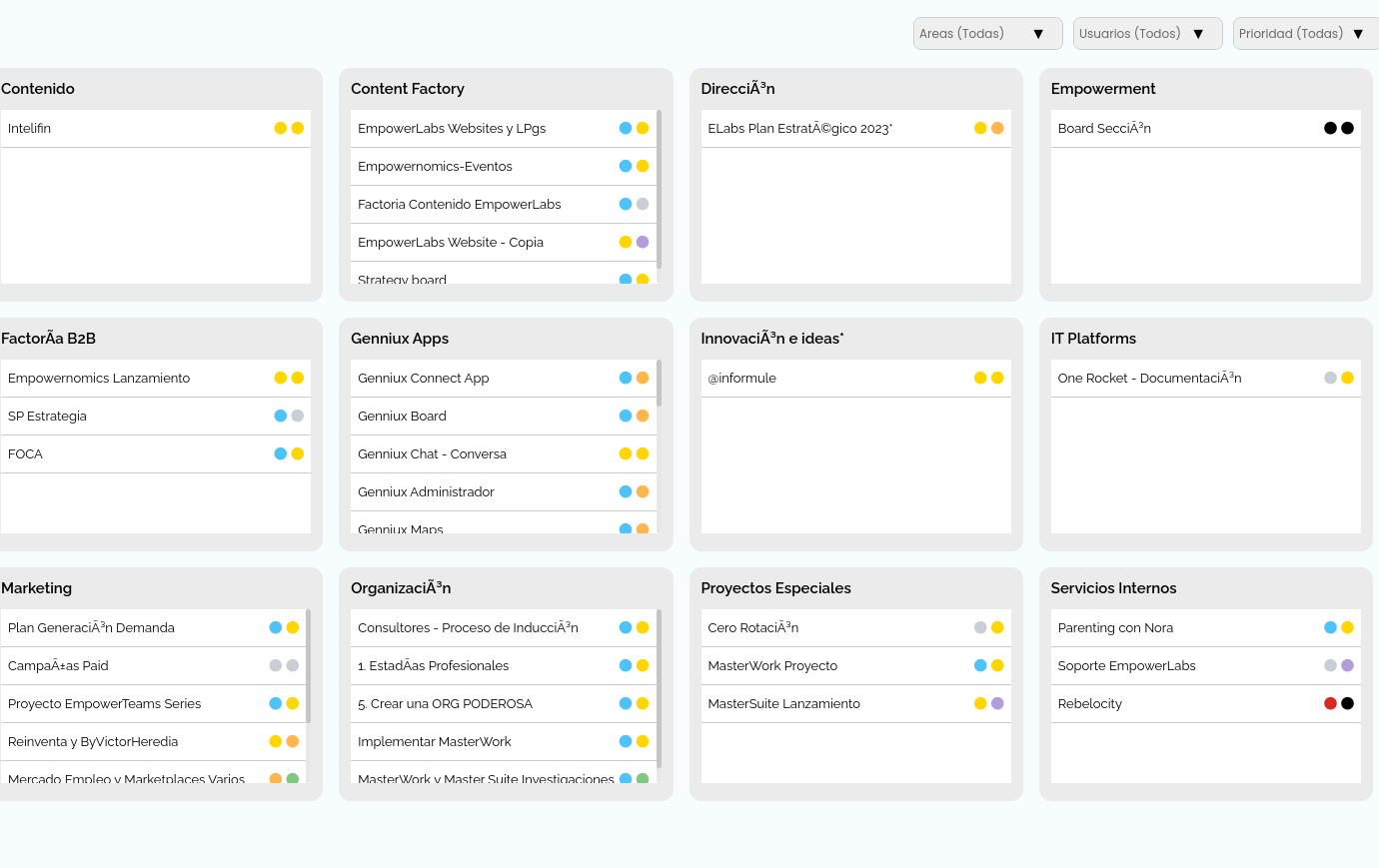Click the Servicios Internos area heading

pyautogui.click(x=1113, y=588)
